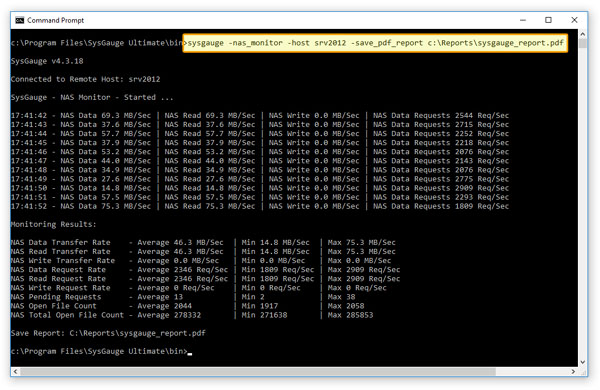Image resolution: width=600 pixels, height=390 pixels.
Task: Click the horizontal scrollbar left arrow
Action: [15, 371]
